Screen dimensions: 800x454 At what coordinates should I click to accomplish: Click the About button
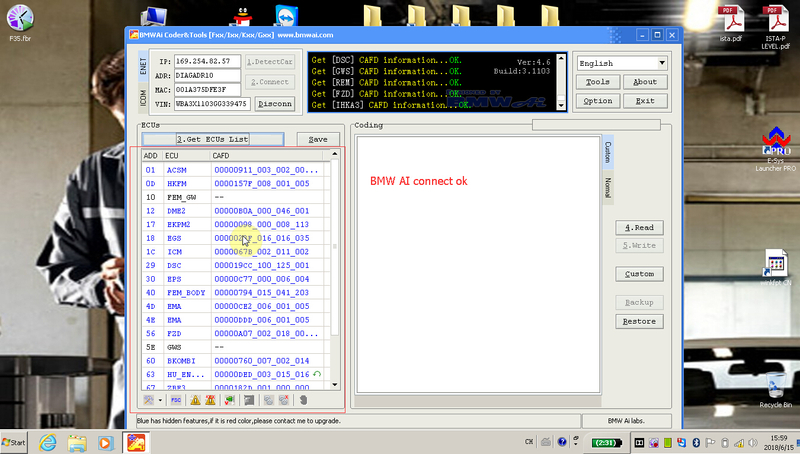coord(645,82)
